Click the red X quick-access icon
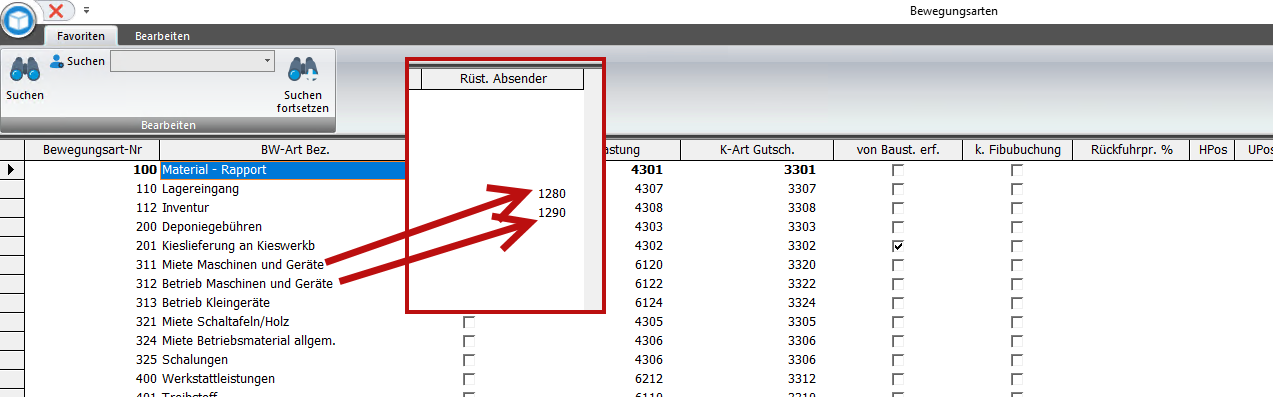This screenshot has height=397, width=1273. pos(57,10)
